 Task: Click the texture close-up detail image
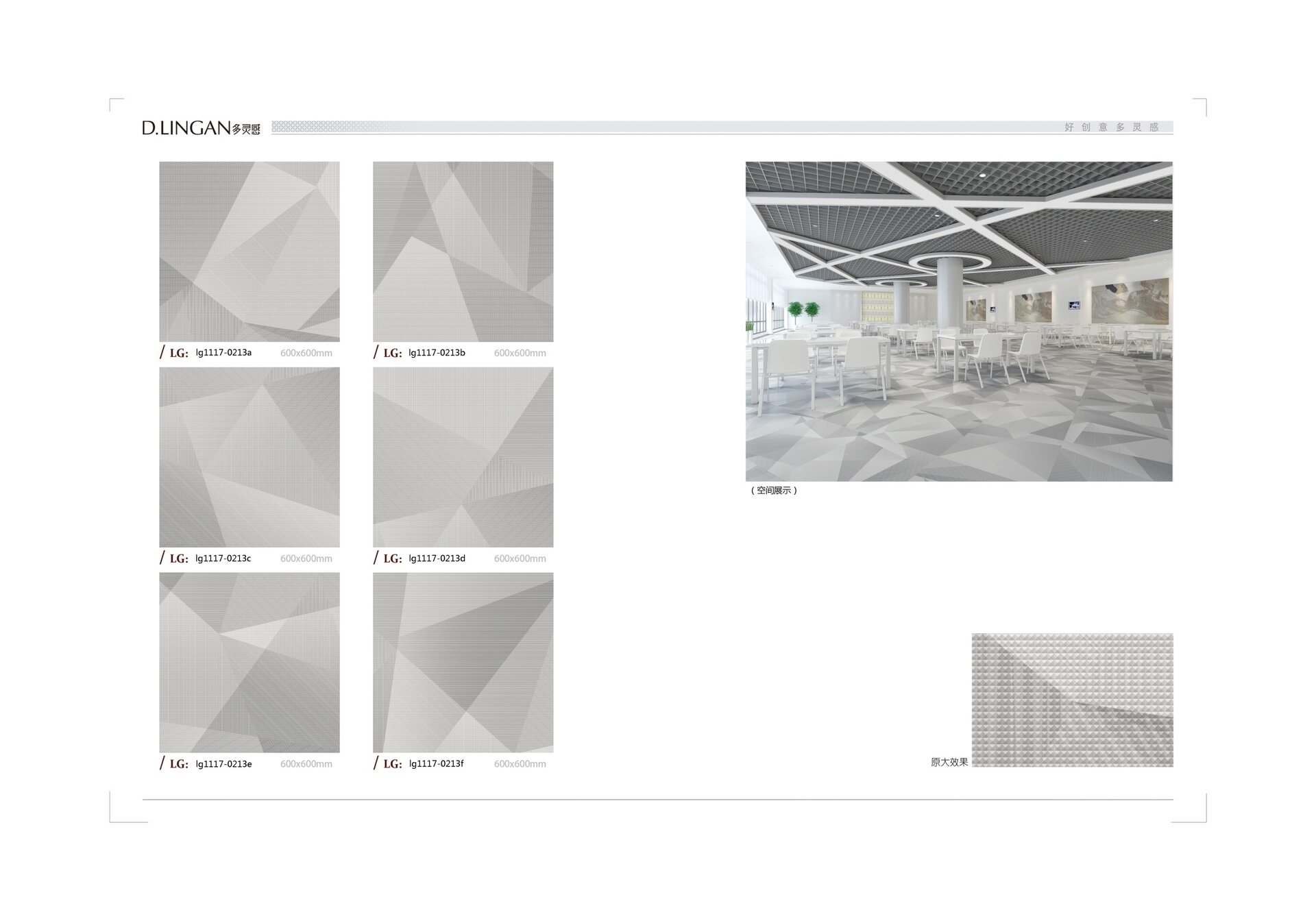point(1072,700)
